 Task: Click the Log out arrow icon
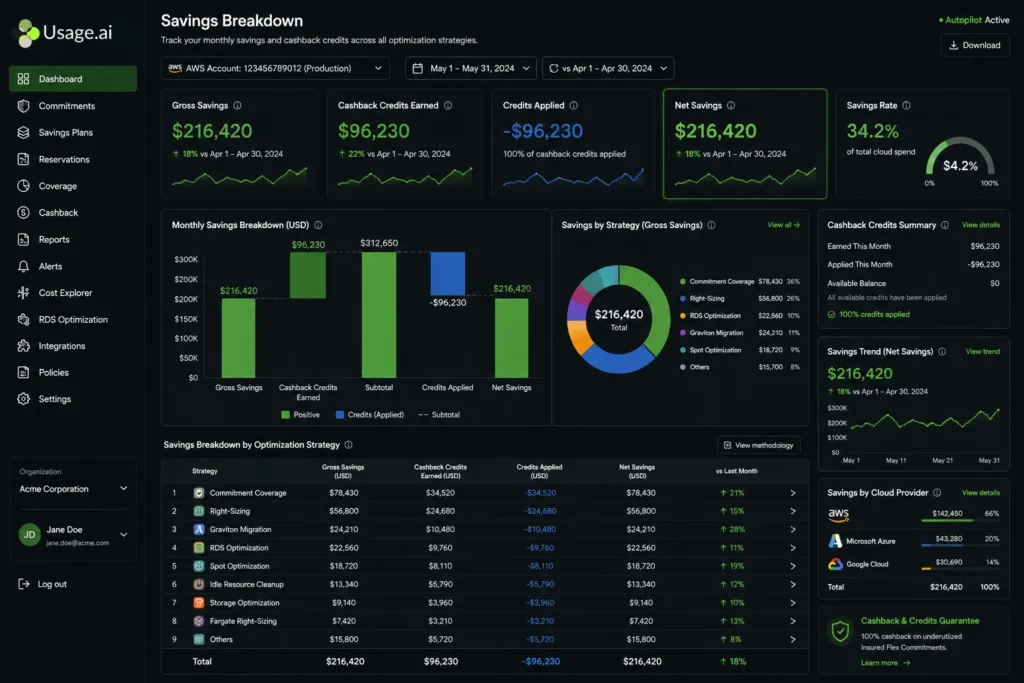click(24, 584)
